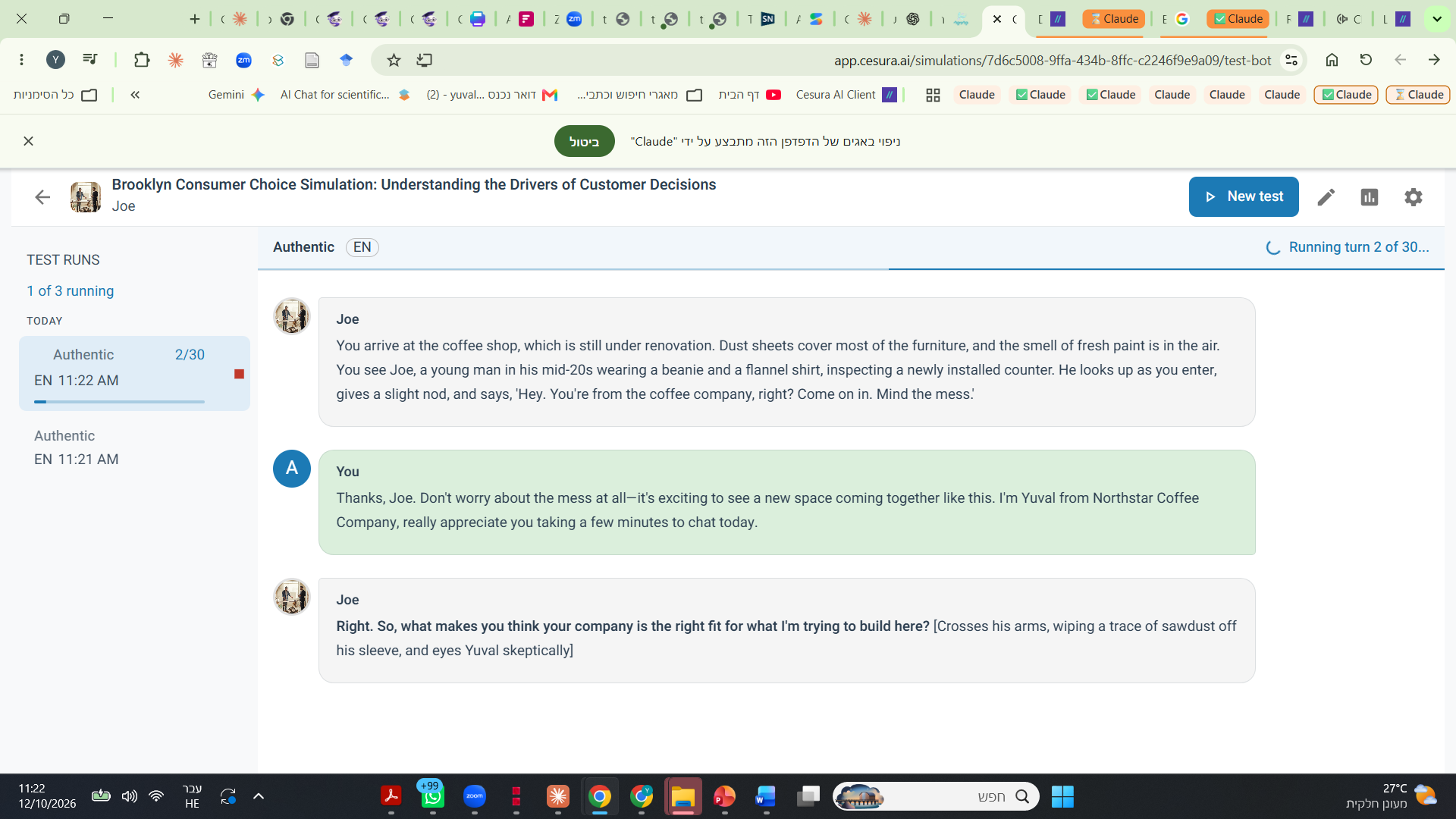Click the Authentic run progress bar

click(x=119, y=402)
